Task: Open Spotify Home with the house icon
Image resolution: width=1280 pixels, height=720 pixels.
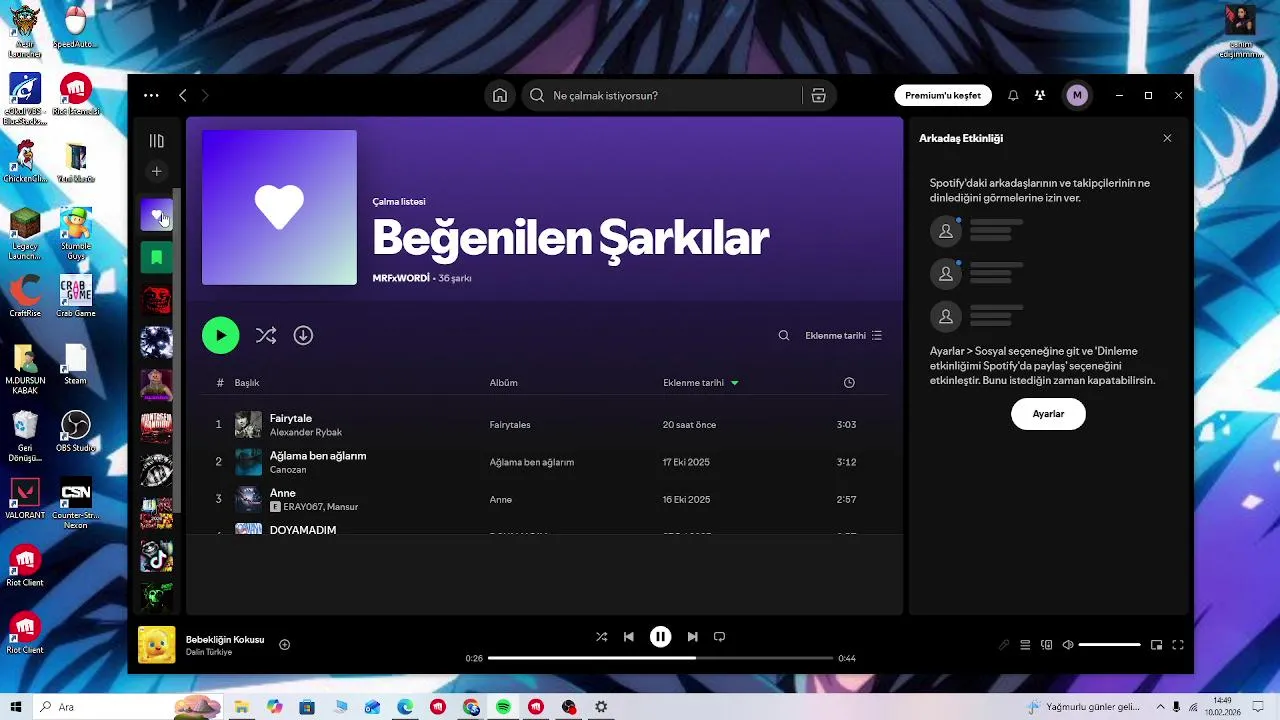Action: coord(500,95)
